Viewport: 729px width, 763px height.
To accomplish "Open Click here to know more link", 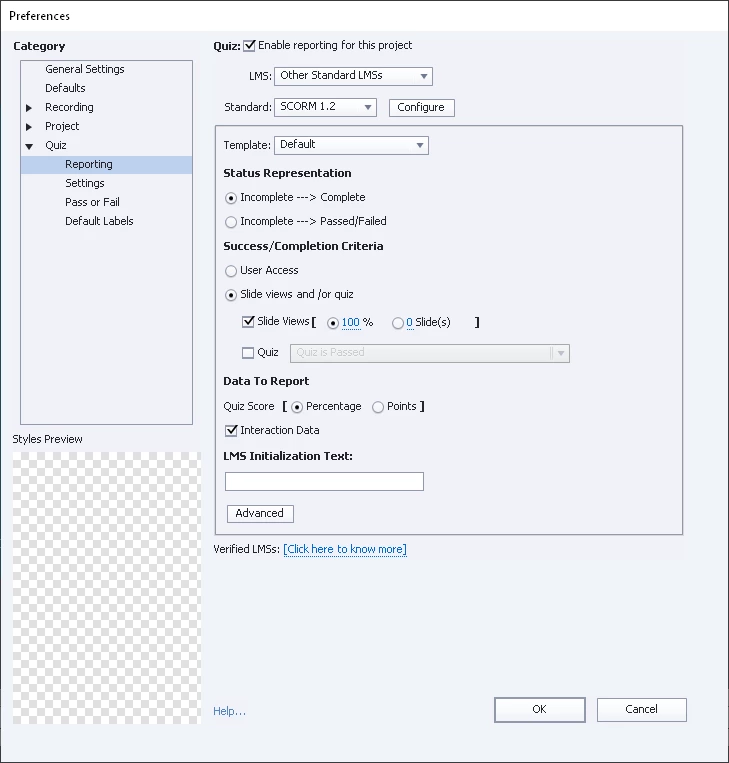I will 345,549.
